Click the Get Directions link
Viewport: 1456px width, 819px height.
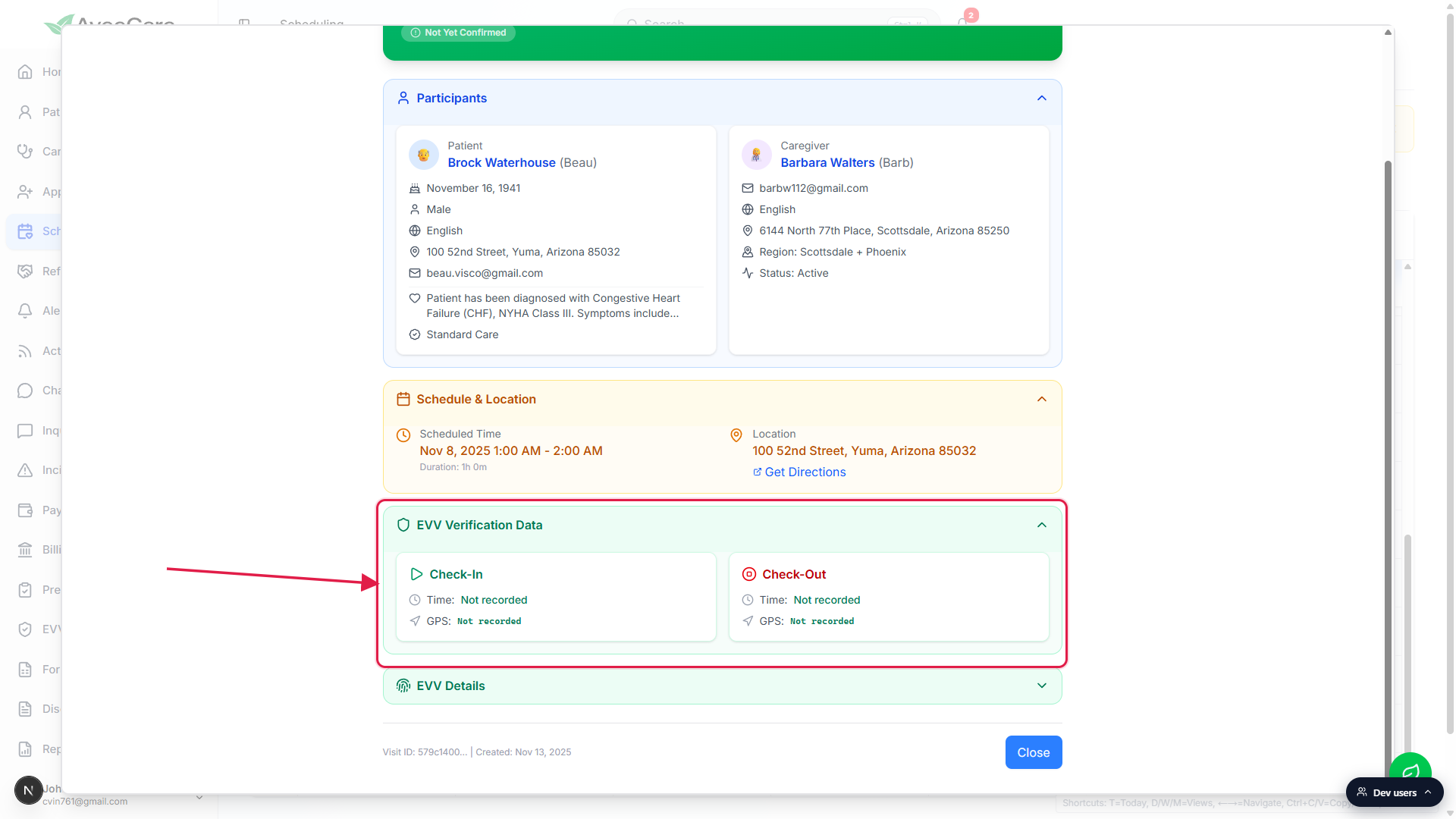pos(799,472)
